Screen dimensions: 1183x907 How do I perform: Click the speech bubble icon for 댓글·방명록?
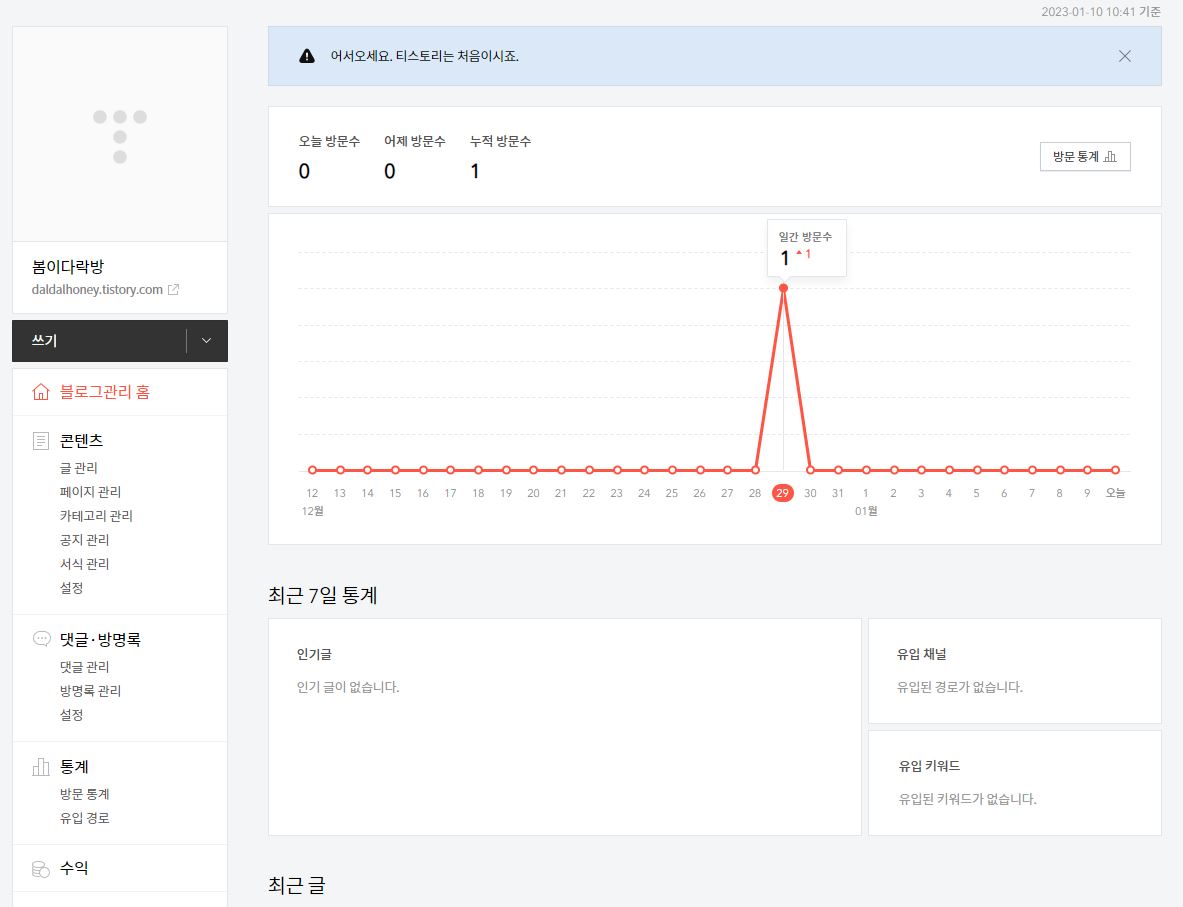click(x=41, y=639)
